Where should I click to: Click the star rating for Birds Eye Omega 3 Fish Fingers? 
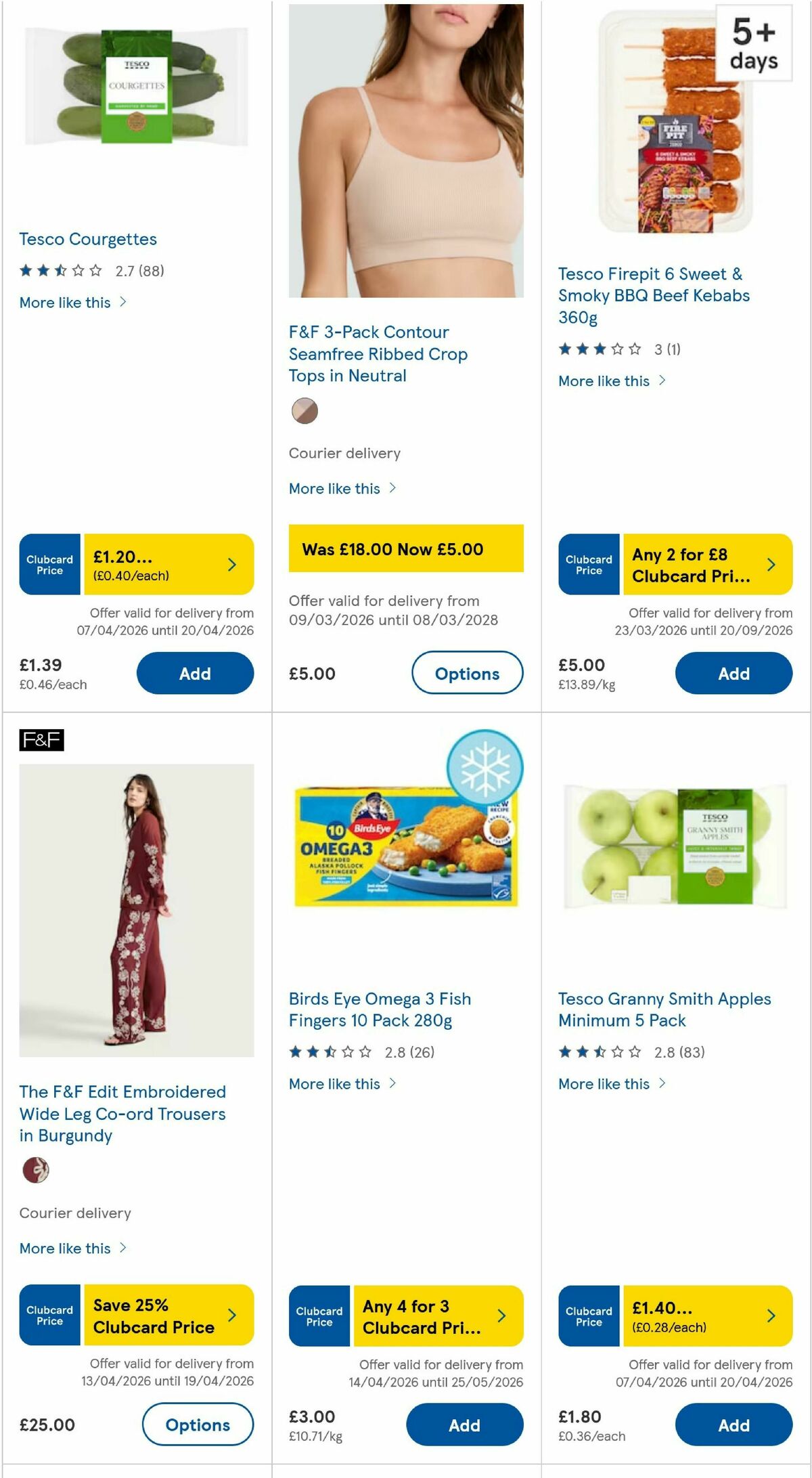(331, 1053)
